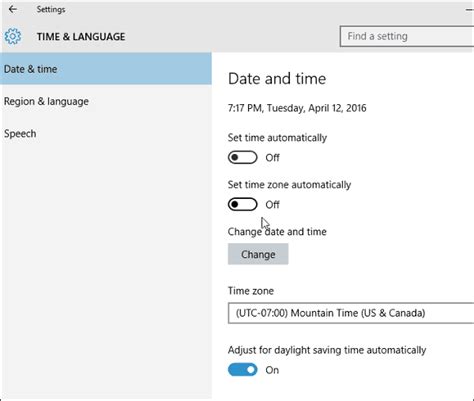Turn on Set time automatically
This screenshot has width=474, height=401.
click(242, 157)
